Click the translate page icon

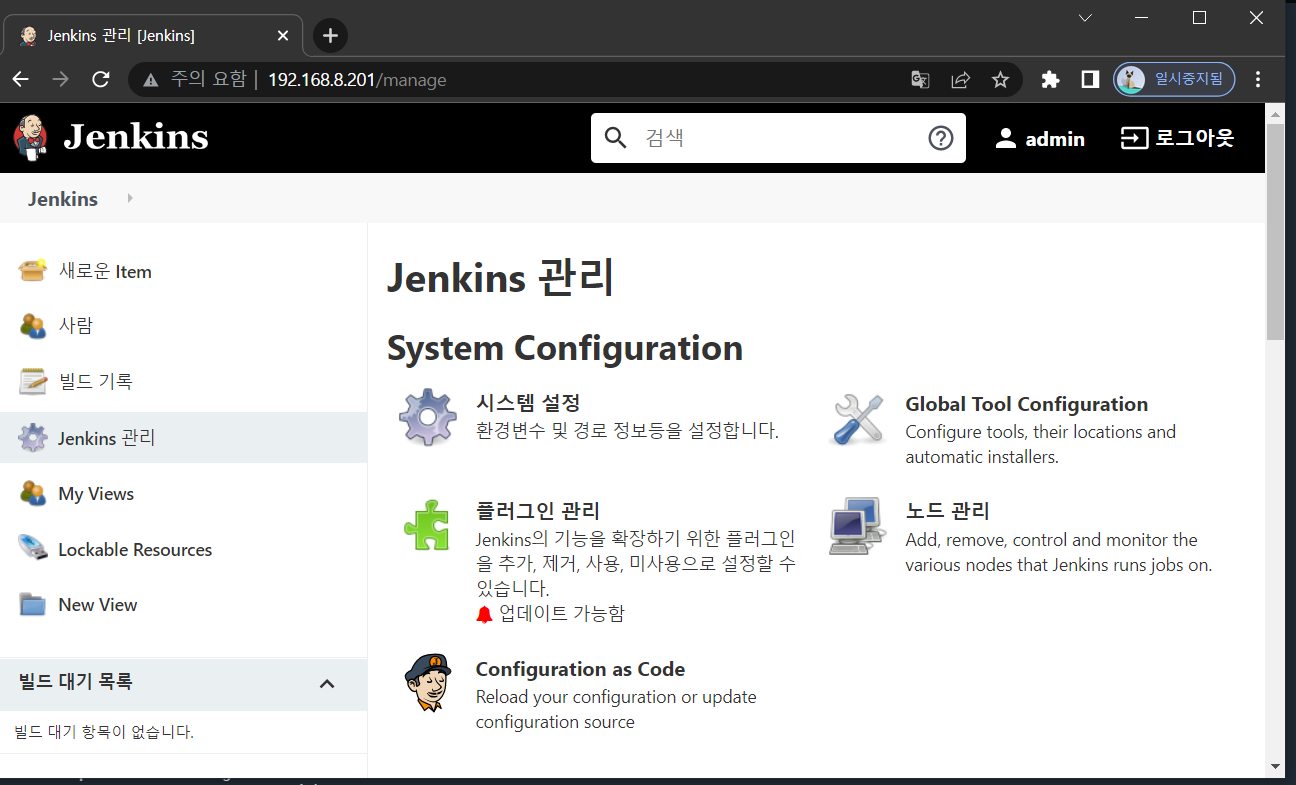click(920, 80)
